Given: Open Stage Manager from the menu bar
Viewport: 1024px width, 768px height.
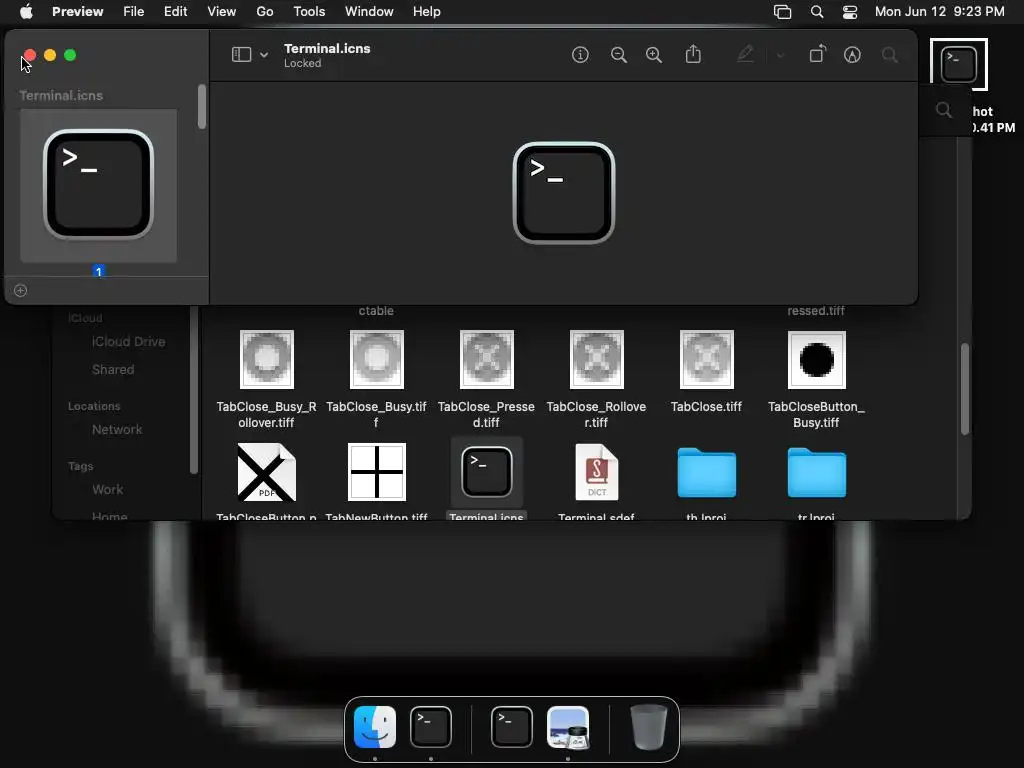Looking at the screenshot, I should (x=782, y=12).
